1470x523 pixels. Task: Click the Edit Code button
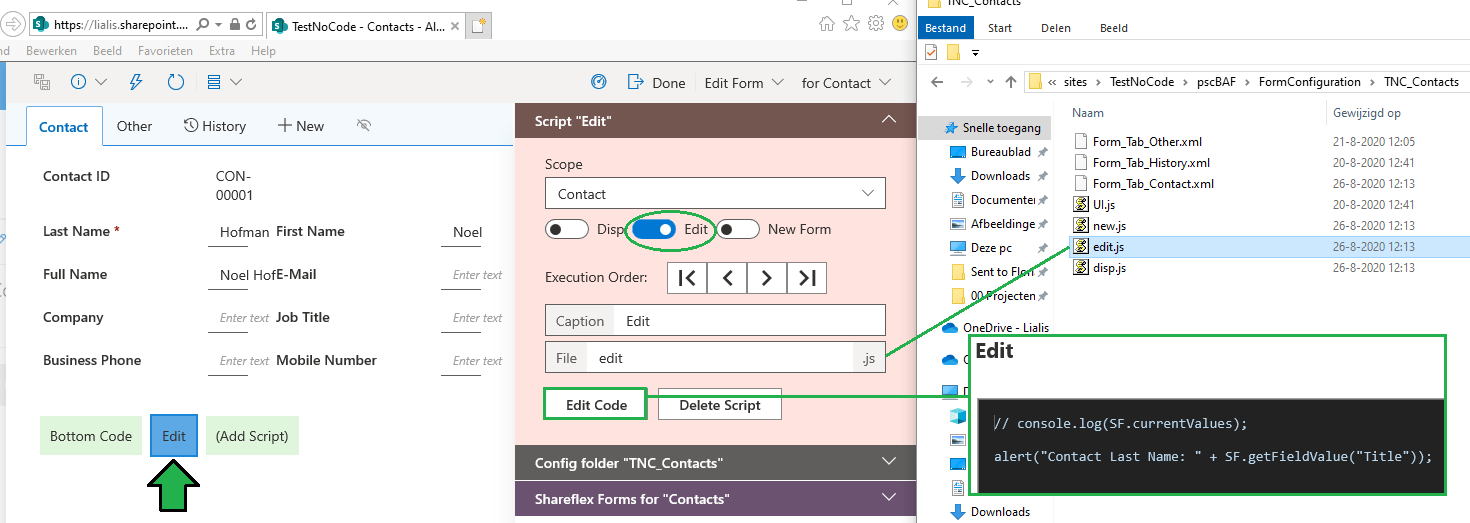596,405
